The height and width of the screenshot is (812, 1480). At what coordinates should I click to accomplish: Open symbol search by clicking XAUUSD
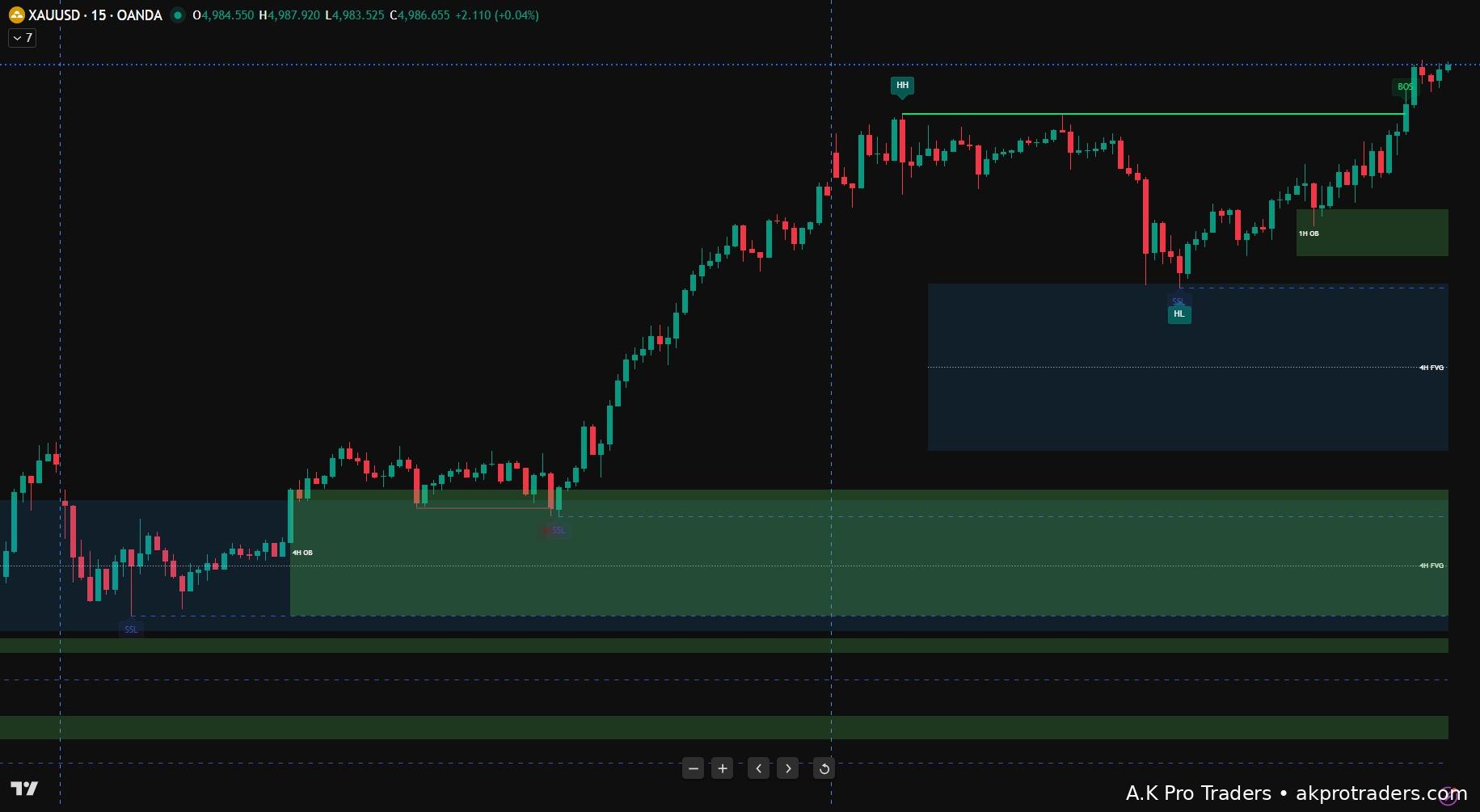point(55,14)
